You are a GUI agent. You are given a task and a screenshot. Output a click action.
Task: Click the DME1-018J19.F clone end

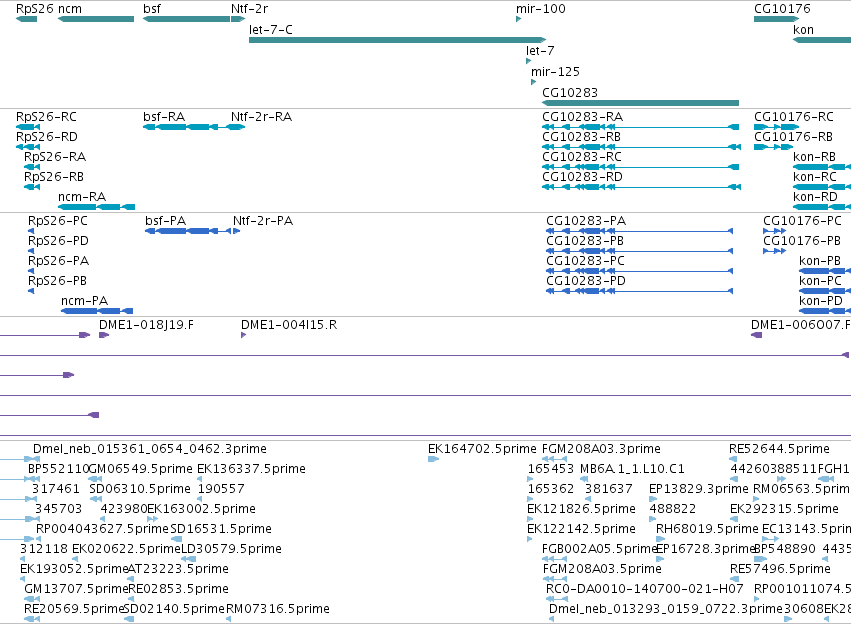(104, 335)
